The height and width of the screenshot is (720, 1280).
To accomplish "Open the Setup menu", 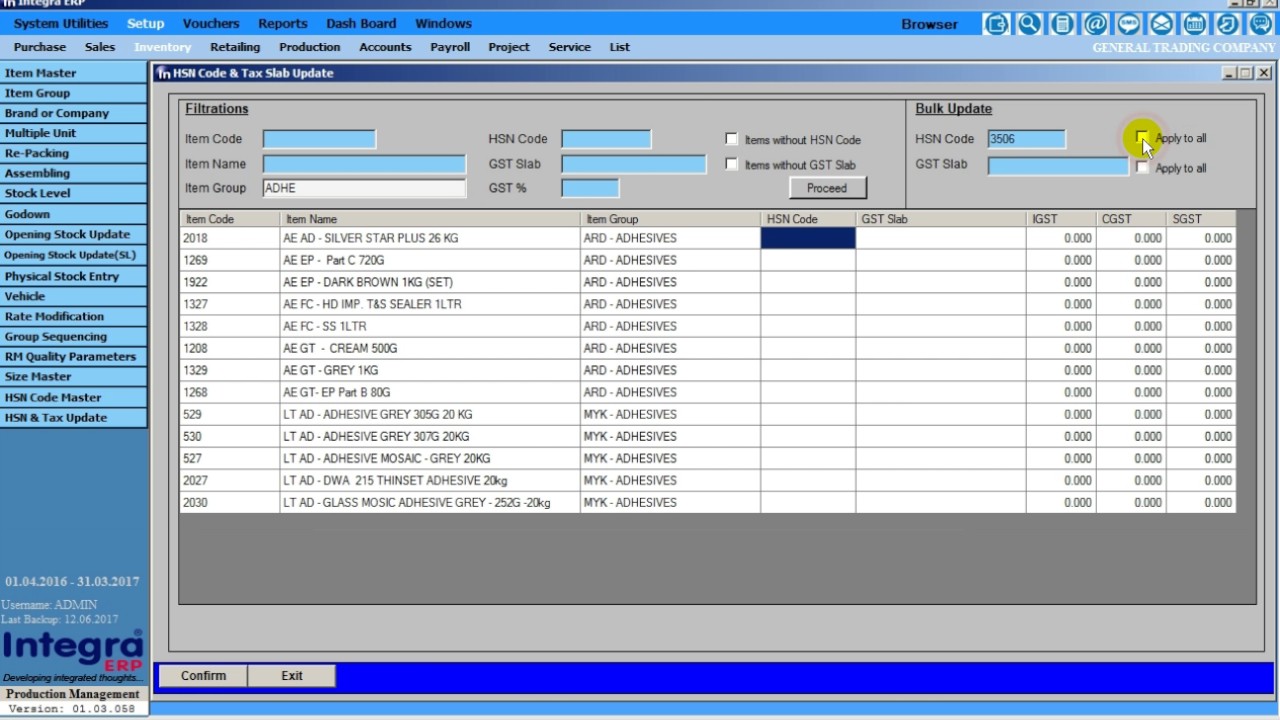I will click(x=145, y=23).
